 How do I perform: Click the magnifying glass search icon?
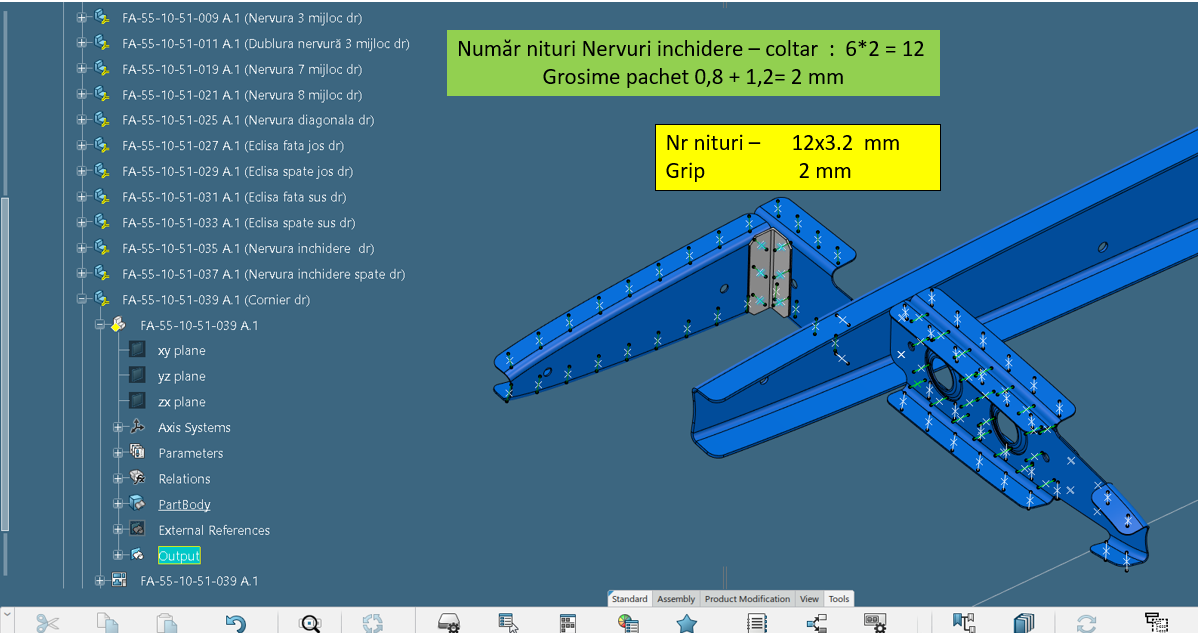[311, 623]
